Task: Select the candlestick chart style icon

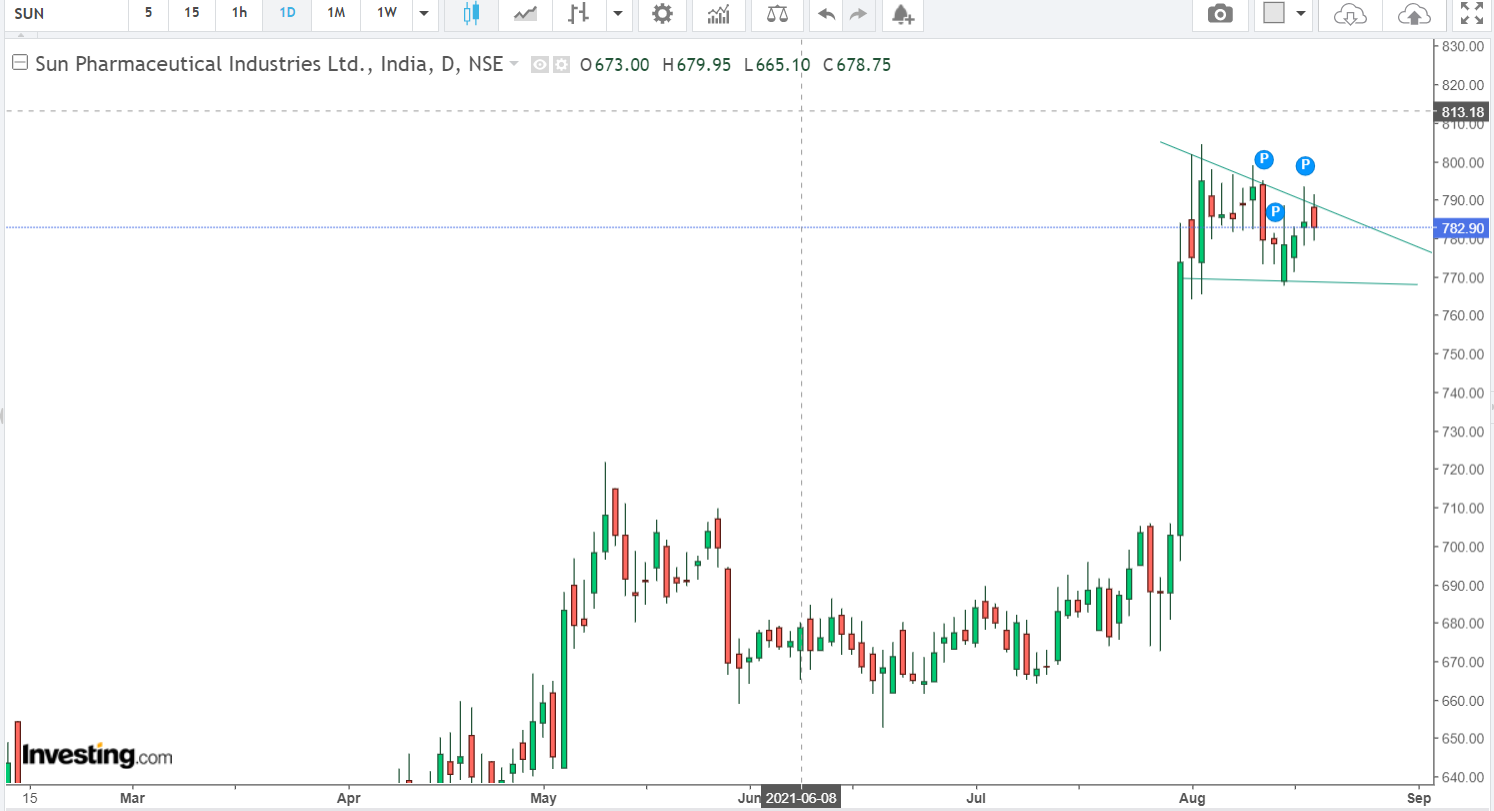Action: point(471,14)
